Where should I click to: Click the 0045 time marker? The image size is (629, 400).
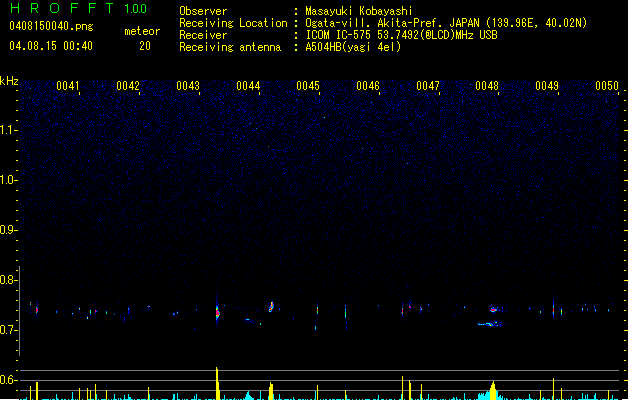308,86
